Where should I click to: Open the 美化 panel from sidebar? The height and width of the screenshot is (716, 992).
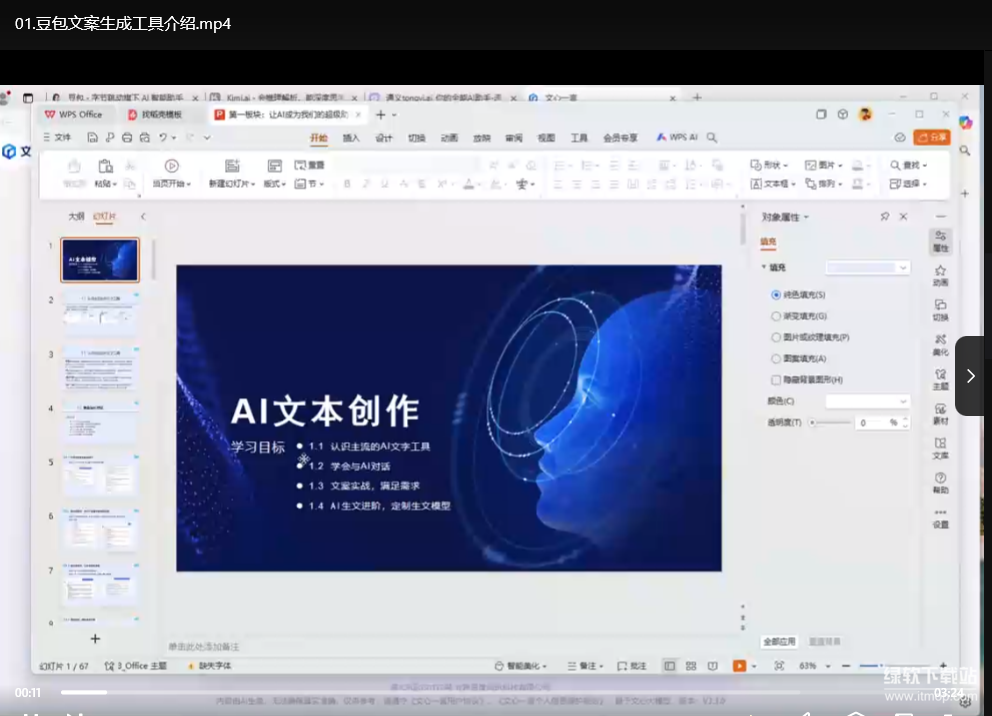coord(940,344)
